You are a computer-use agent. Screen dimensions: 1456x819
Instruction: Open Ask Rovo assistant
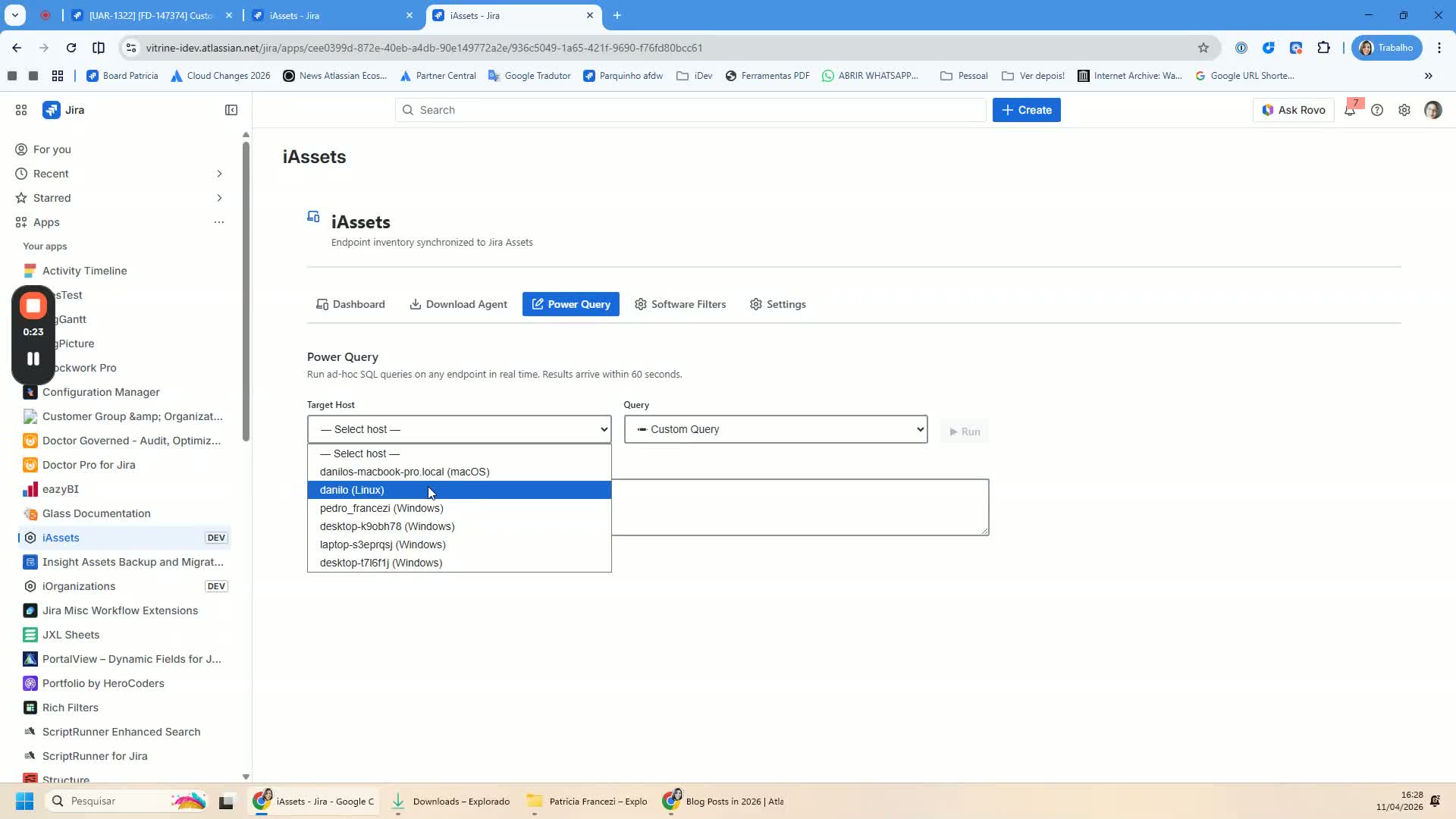point(1294,110)
